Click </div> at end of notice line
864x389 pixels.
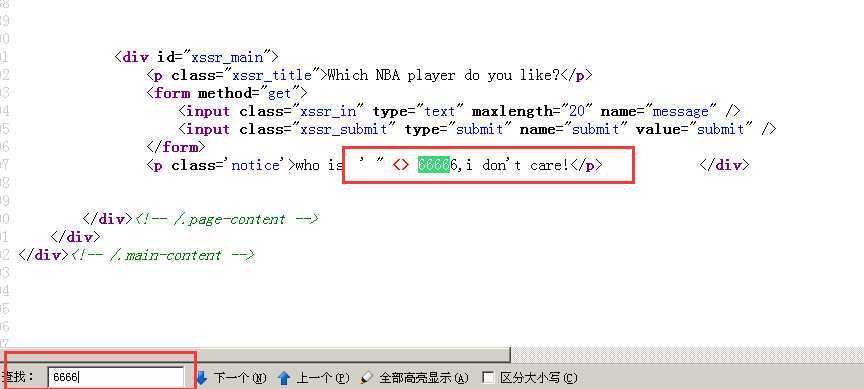point(725,165)
